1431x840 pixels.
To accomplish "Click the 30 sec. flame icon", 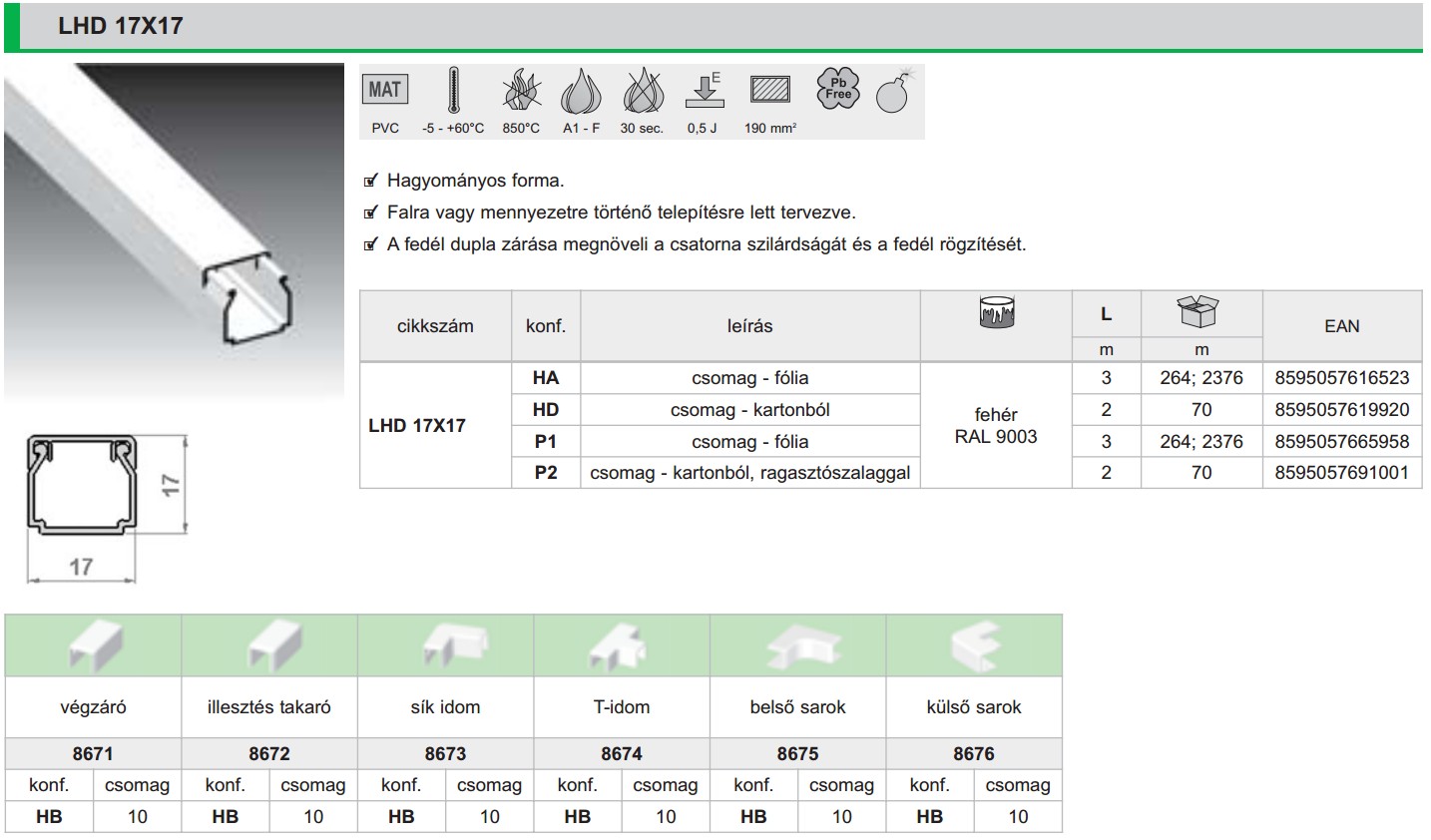I will (642, 91).
